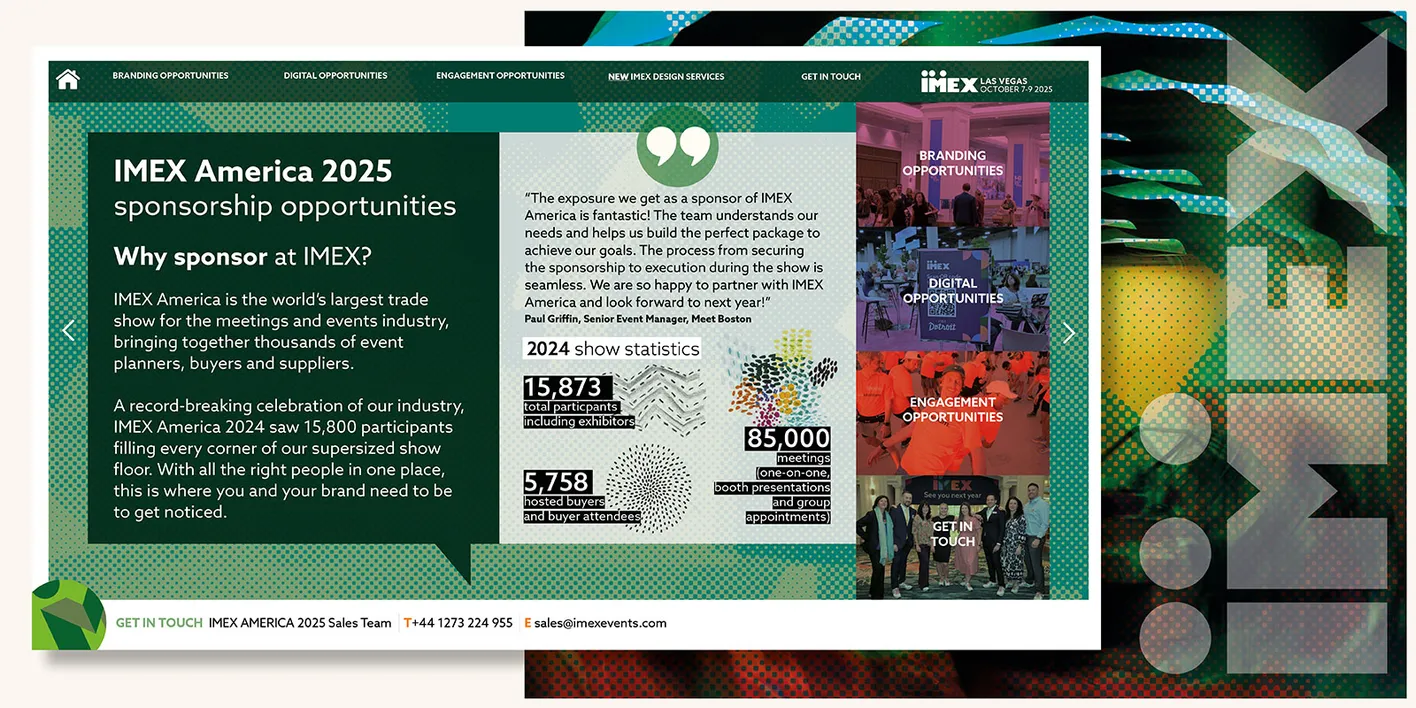Viewport: 1416px width, 708px height.
Task: Advance to next slide with right arrow
Action: [1069, 332]
